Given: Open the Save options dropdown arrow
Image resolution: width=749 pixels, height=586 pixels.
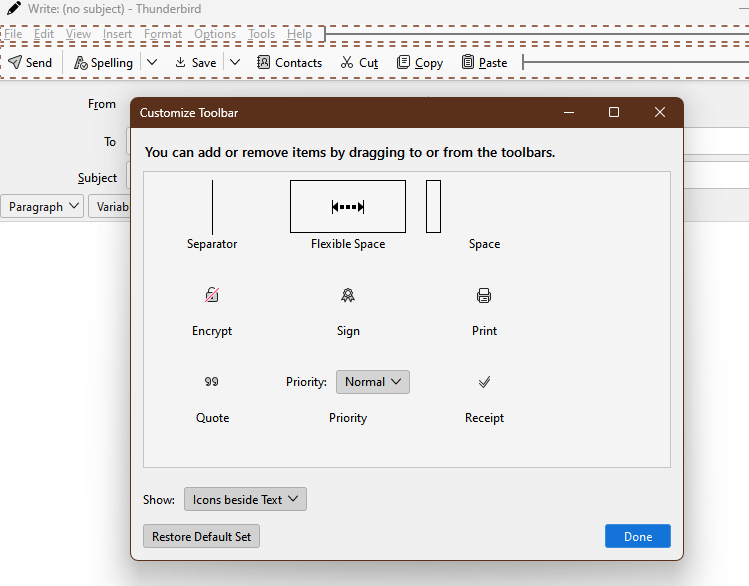Looking at the screenshot, I should pyautogui.click(x=235, y=62).
